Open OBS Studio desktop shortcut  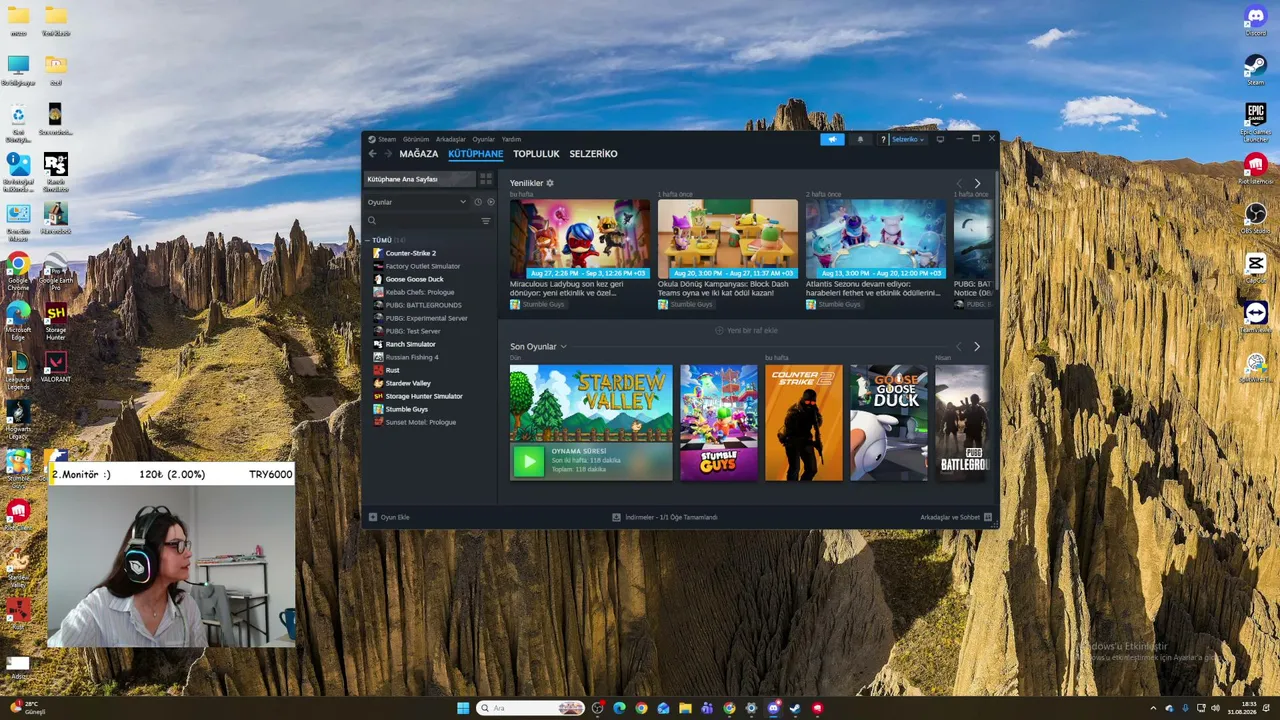click(1256, 219)
